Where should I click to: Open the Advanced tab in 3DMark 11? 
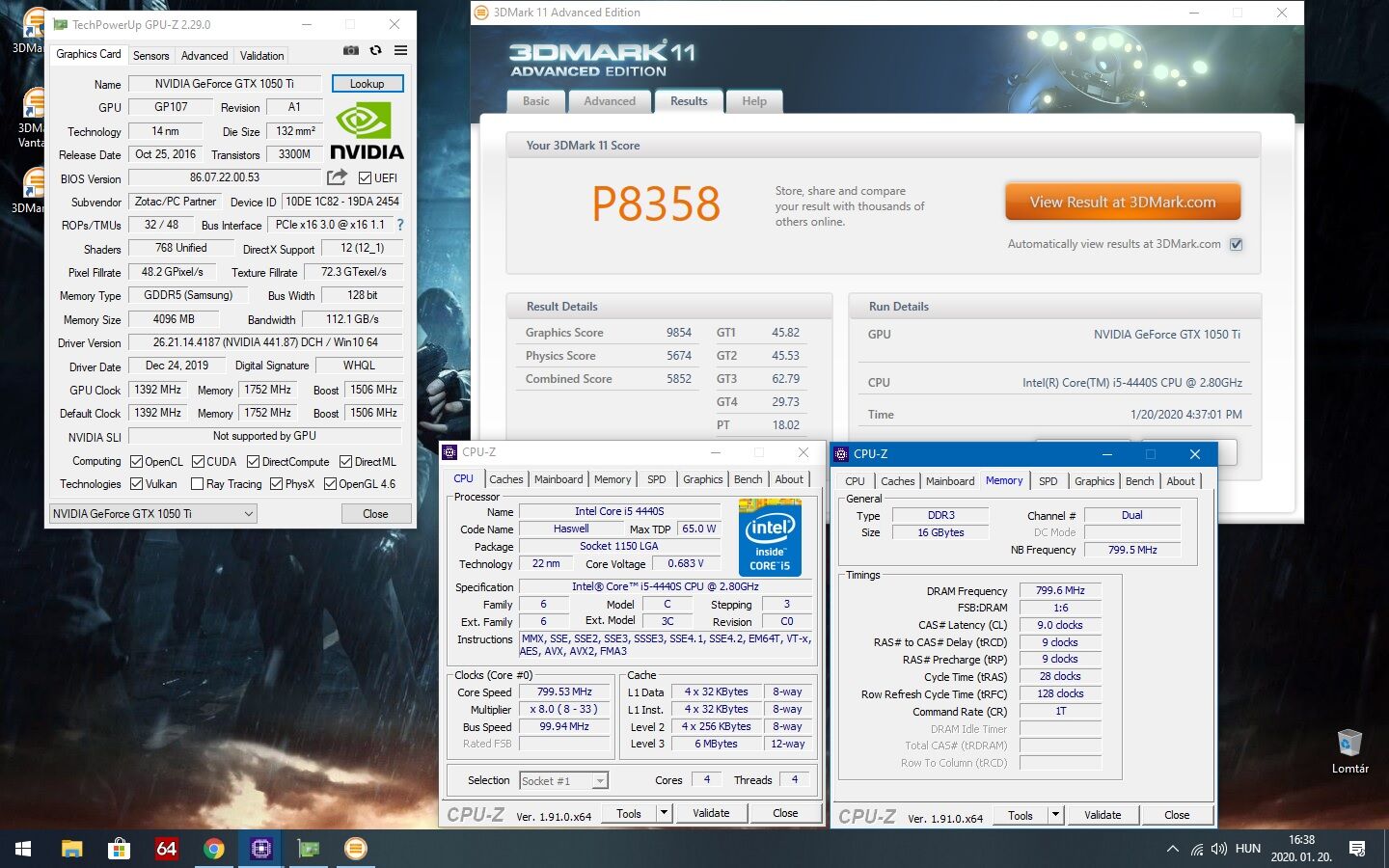point(610,101)
